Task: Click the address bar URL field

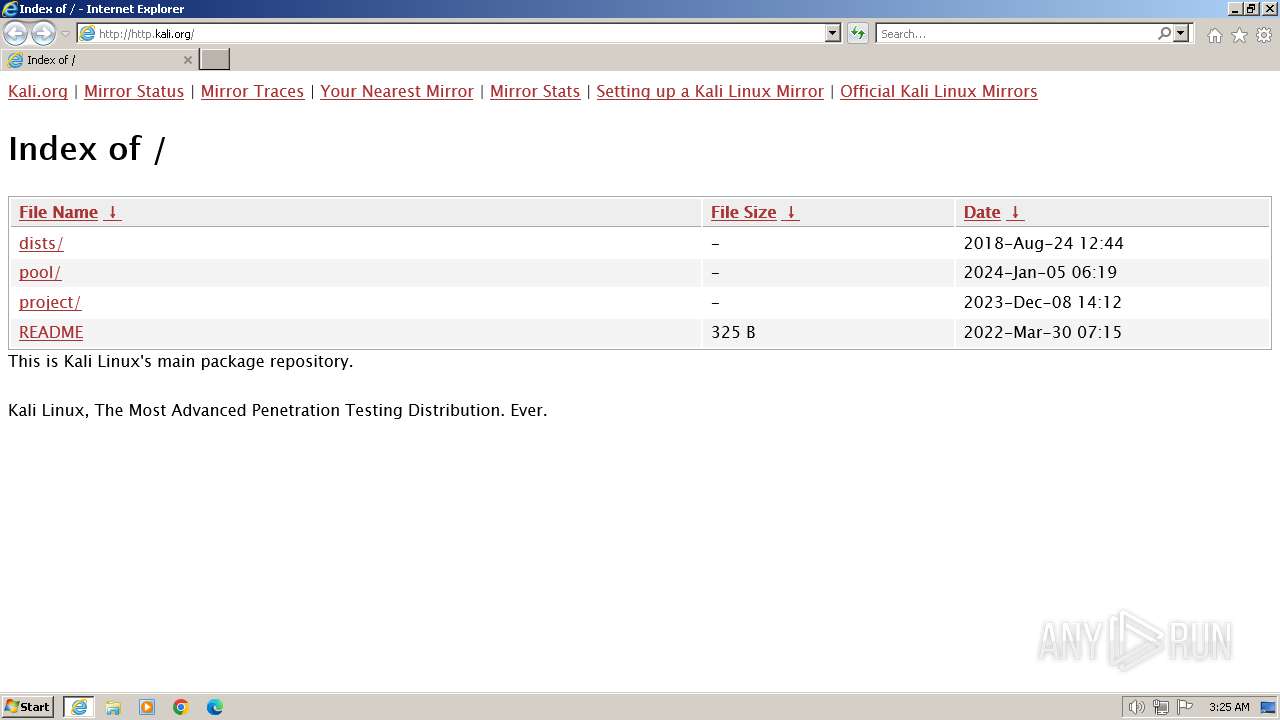Action: pos(451,34)
